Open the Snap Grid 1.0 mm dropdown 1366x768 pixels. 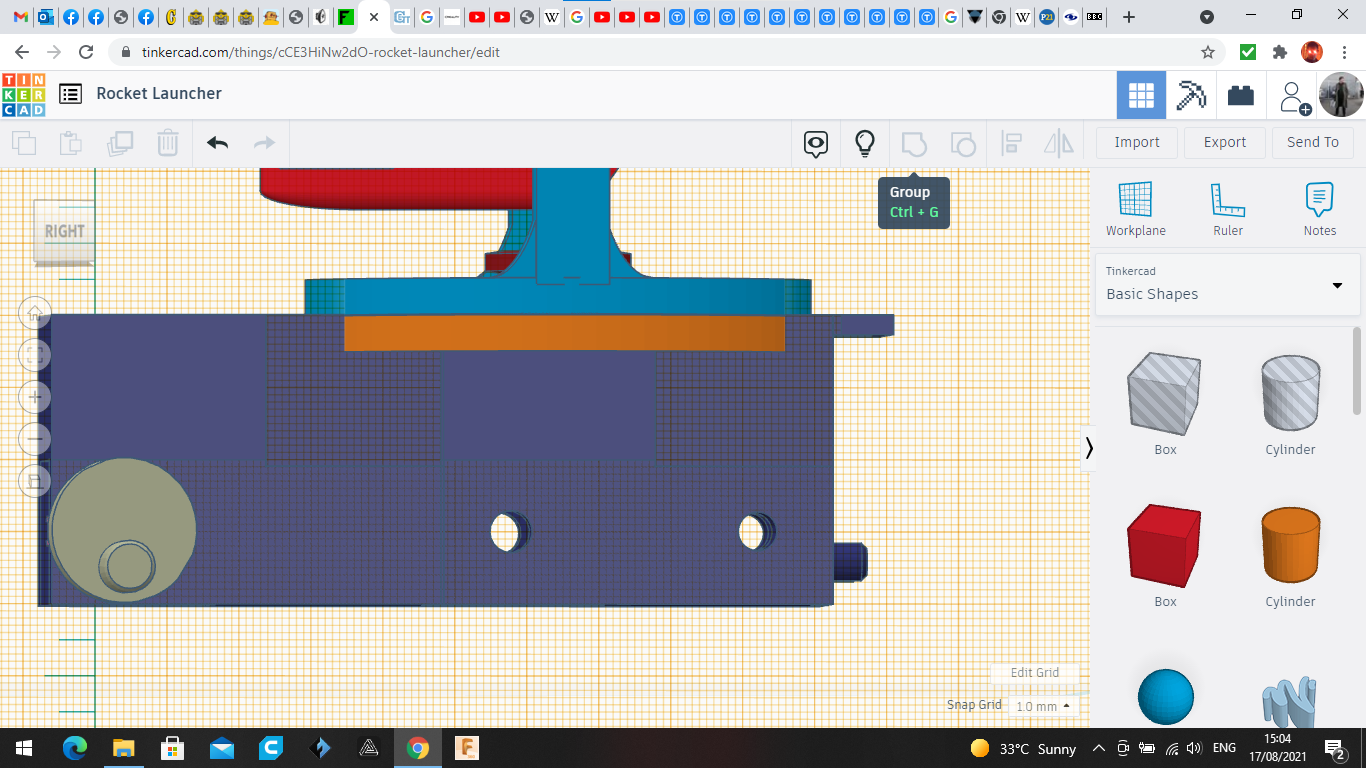tap(1042, 706)
